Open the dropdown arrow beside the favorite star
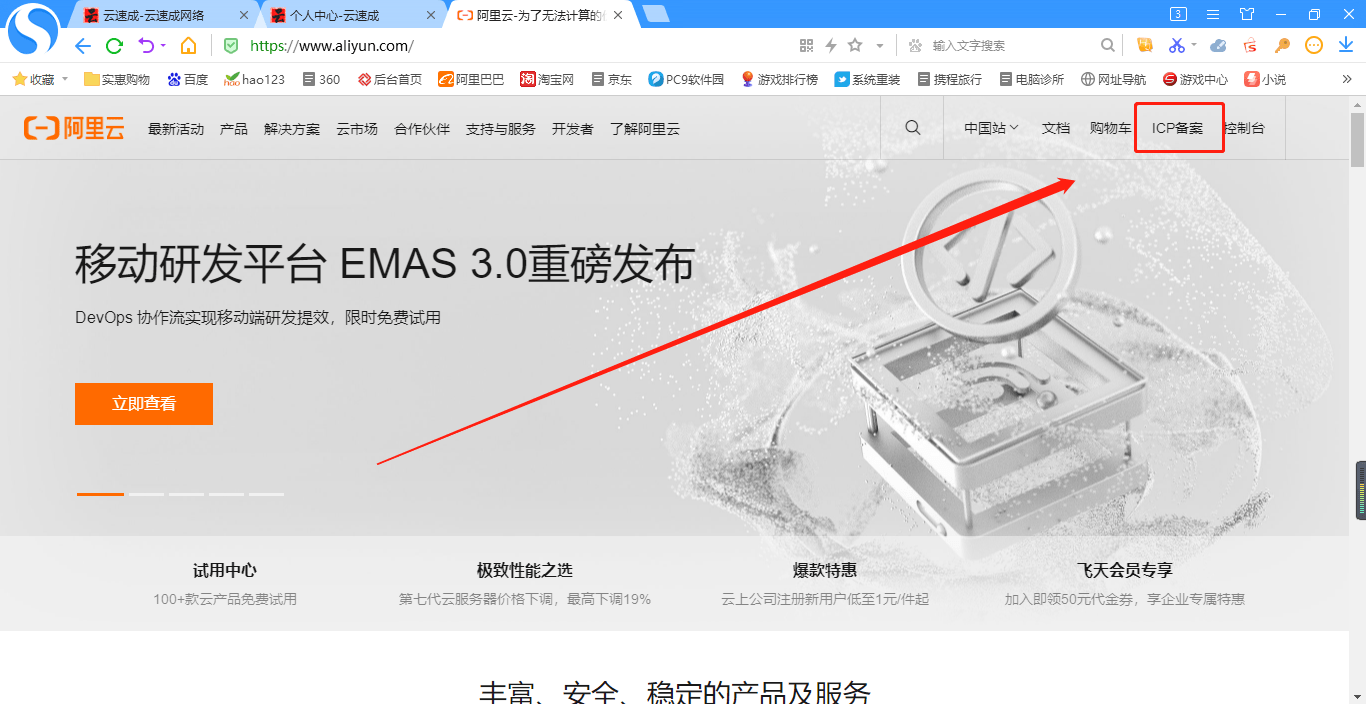1366x704 pixels. click(880, 46)
